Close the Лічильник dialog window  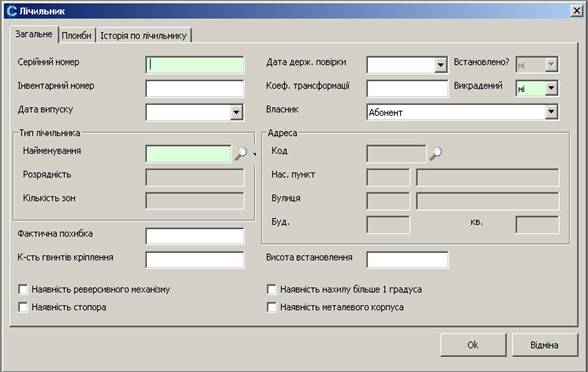click(576, 11)
